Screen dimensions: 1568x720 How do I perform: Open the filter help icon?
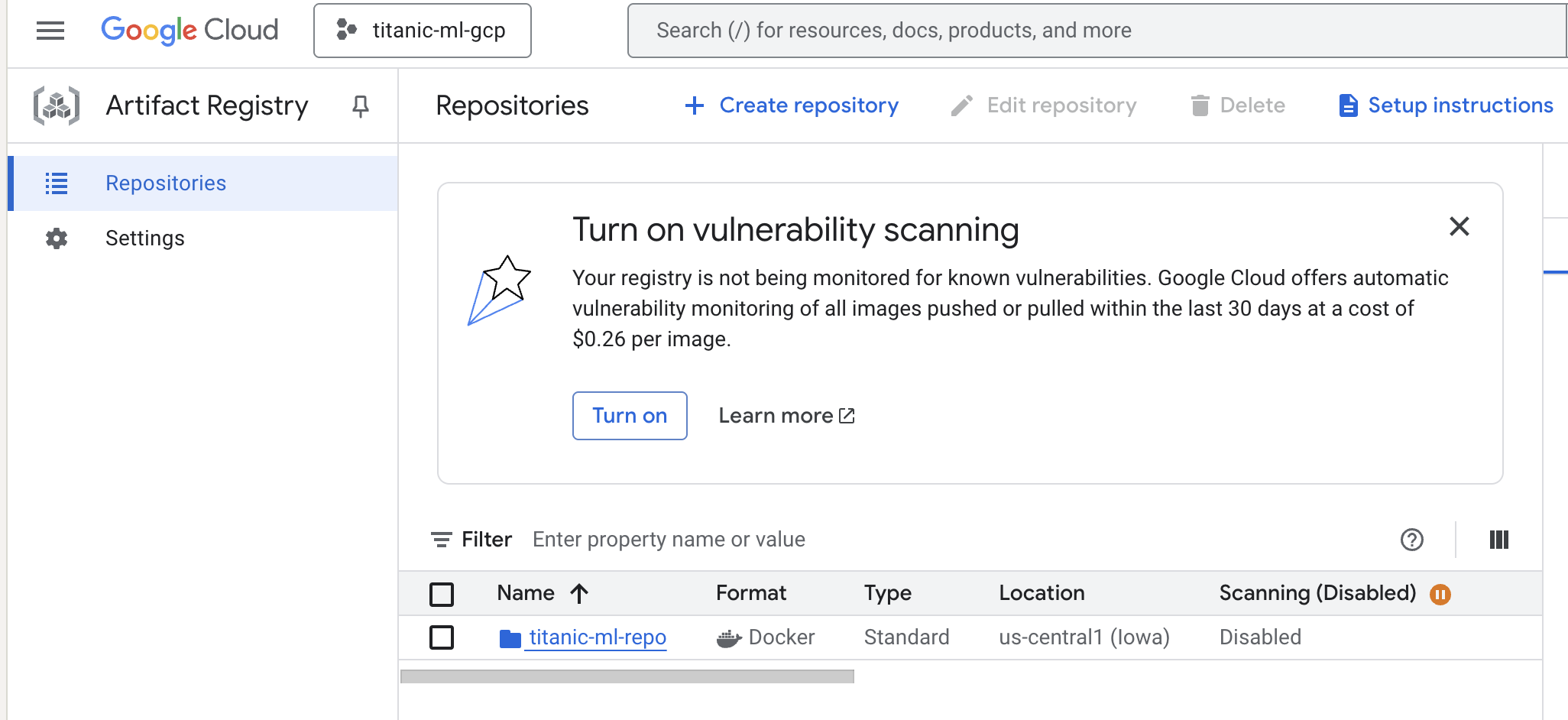pos(1412,540)
